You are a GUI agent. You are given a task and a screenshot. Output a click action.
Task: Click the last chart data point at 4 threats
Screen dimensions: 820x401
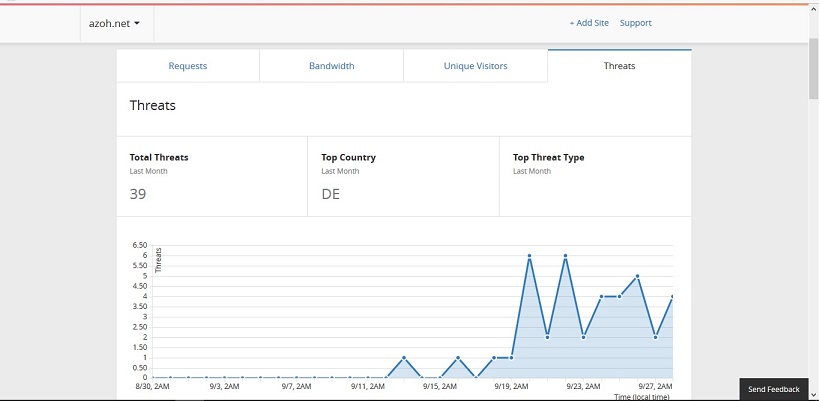[x=671, y=296]
